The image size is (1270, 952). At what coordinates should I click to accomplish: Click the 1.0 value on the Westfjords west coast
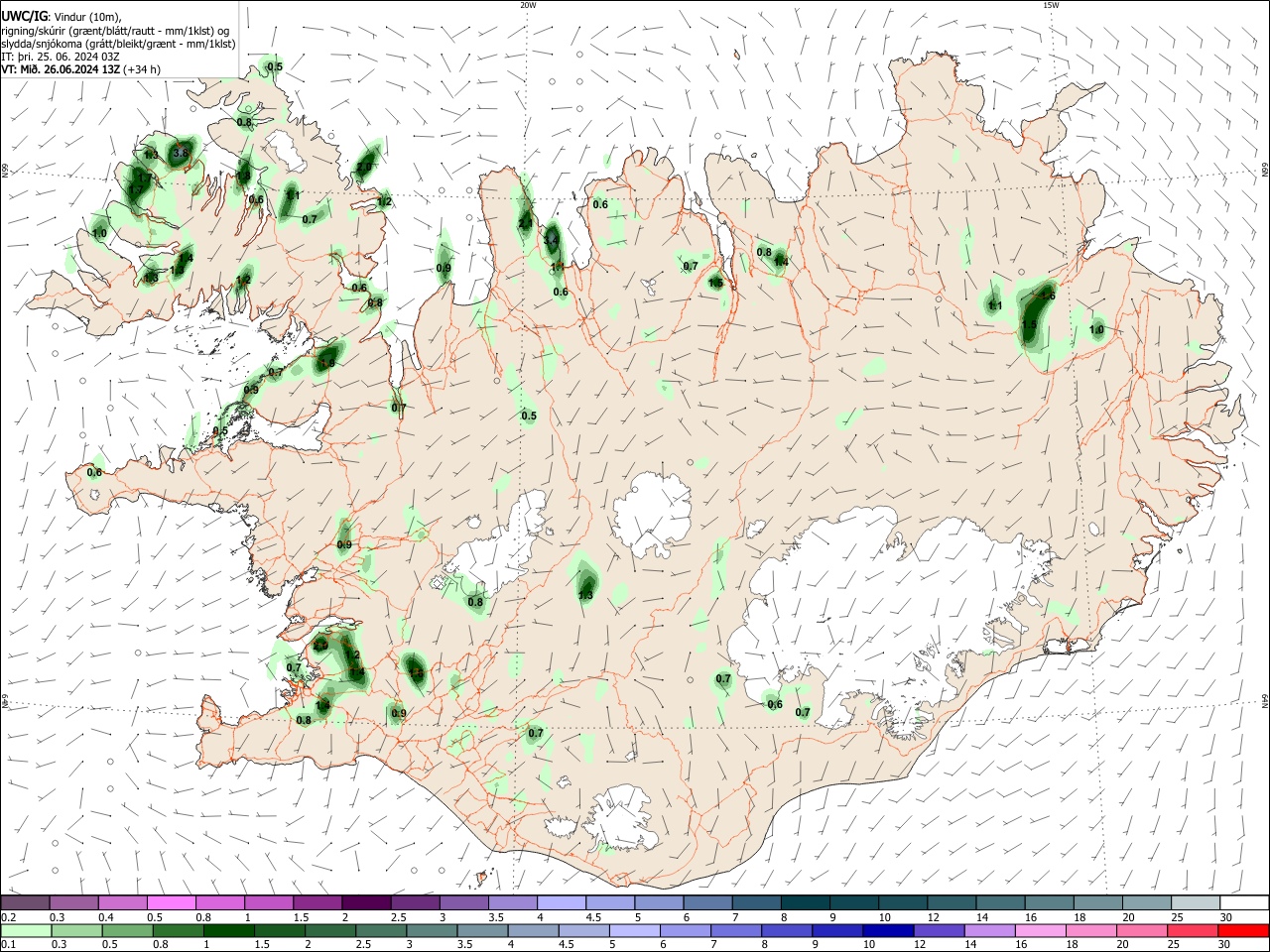[x=99, y=233]
